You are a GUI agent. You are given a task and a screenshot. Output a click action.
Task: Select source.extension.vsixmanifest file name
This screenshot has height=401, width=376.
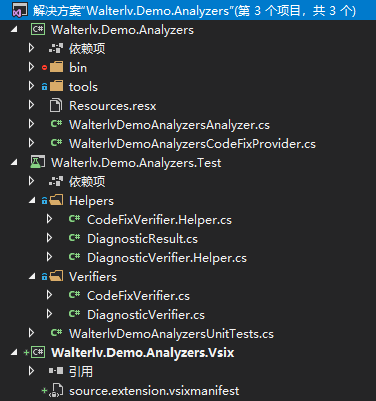click(154, 391)
